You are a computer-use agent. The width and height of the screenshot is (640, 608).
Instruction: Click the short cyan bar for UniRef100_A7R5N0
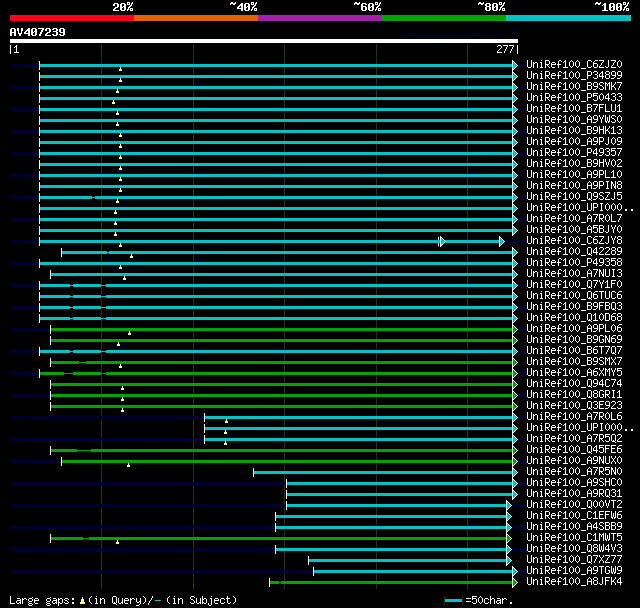tap(383, 473)
